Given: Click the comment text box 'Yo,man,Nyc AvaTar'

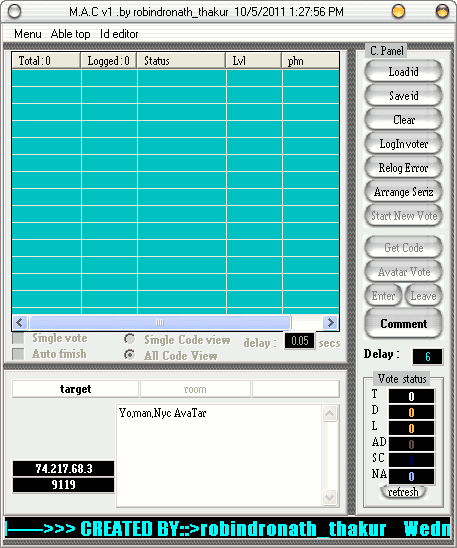Looking at the screenshot, I should tap(219, 456).
